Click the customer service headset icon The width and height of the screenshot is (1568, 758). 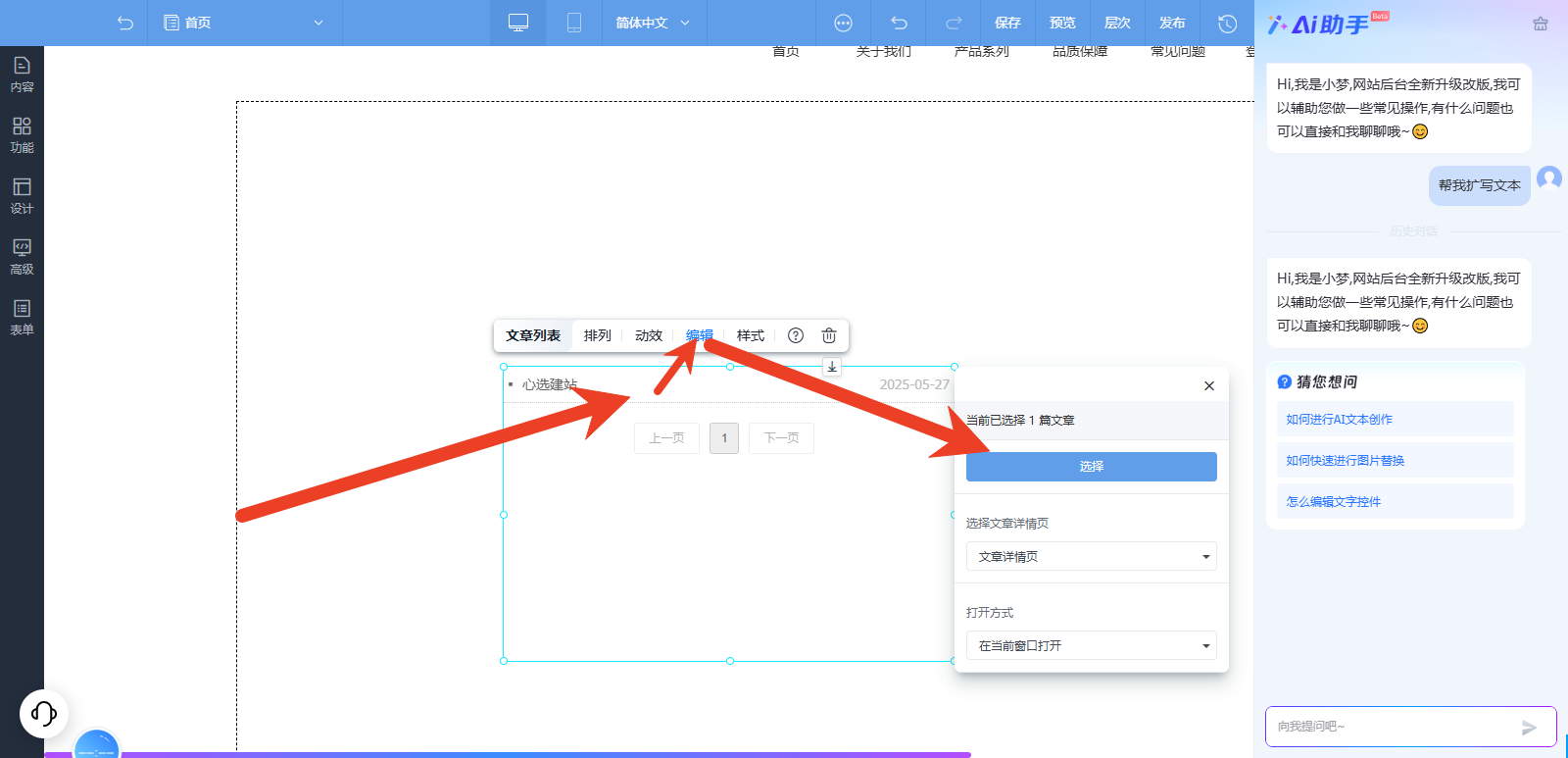click(x=44, y=713)
